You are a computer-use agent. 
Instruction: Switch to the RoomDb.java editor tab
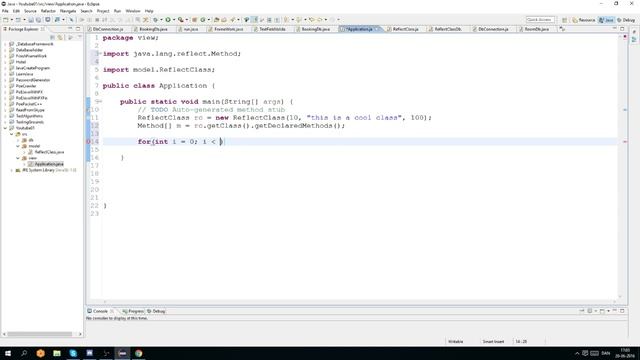537,29
